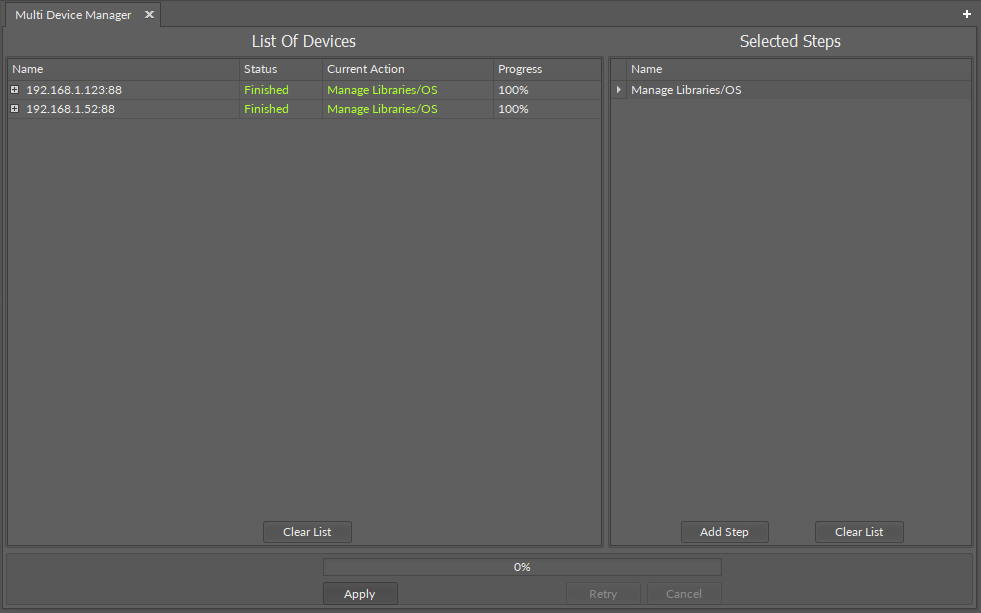981x613 pixels.
Task: Sort devices by the Progress column
Action: 520,68
